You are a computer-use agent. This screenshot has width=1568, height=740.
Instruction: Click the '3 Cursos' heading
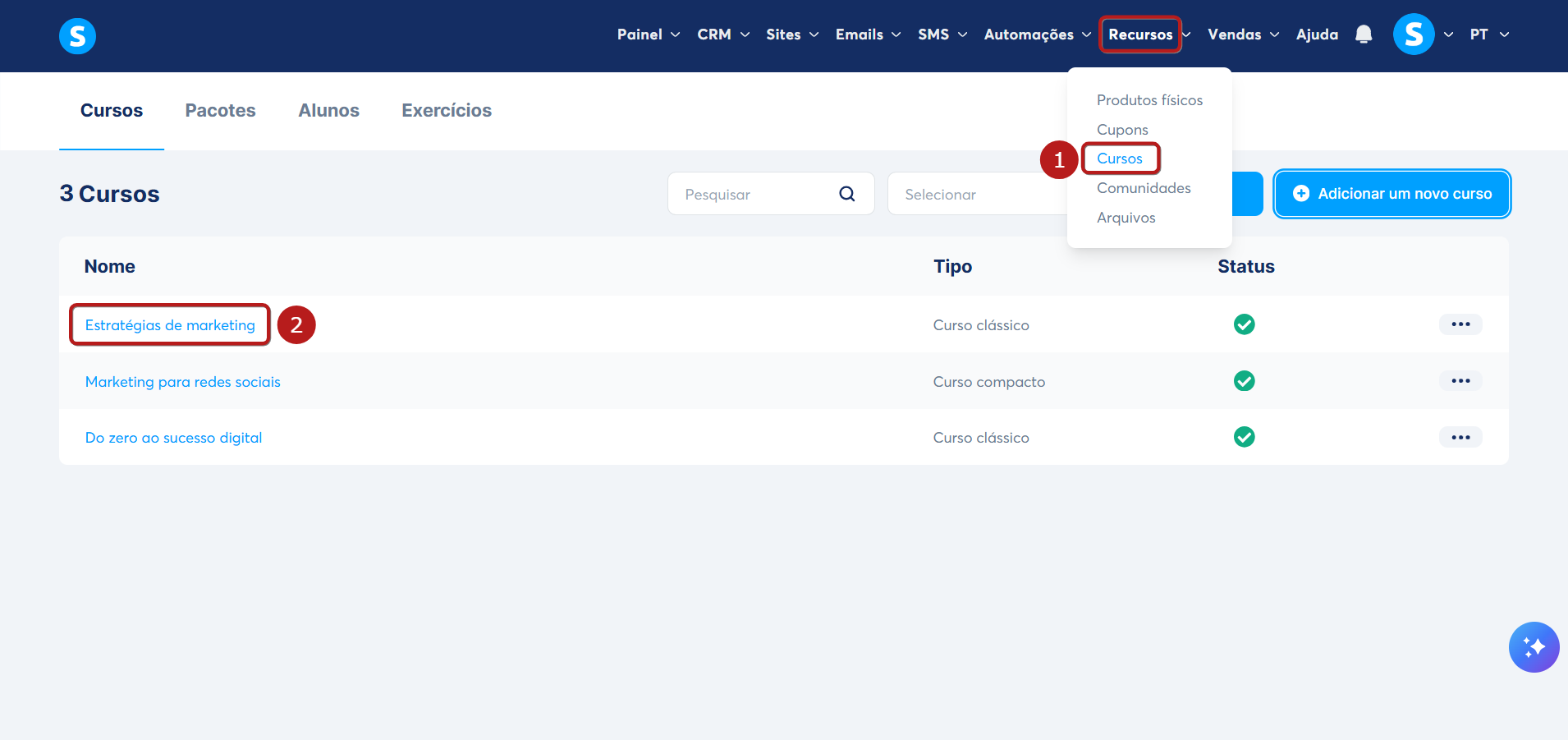click(x=110, y=194)
